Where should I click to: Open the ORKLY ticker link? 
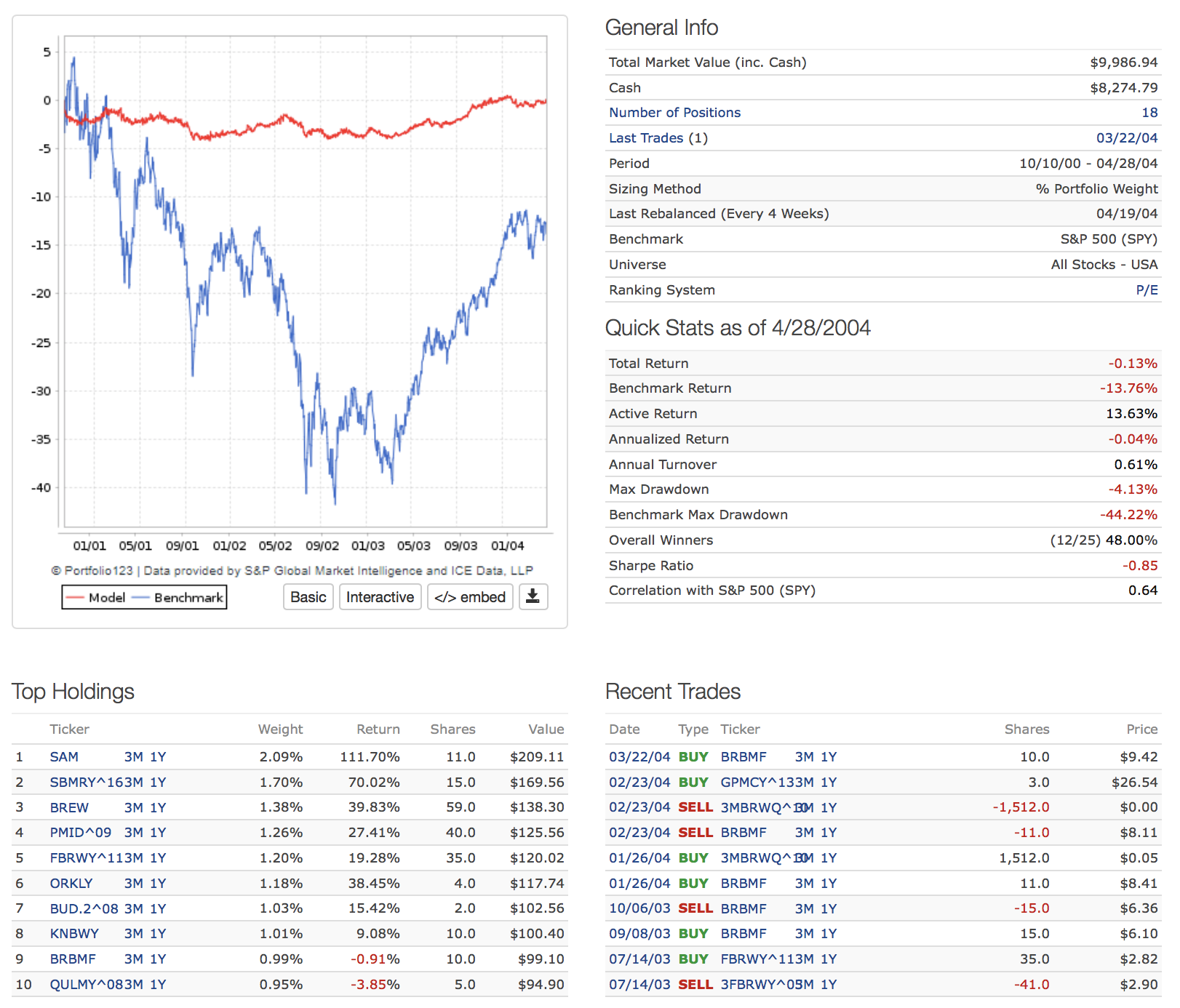[x=71, y=884]
